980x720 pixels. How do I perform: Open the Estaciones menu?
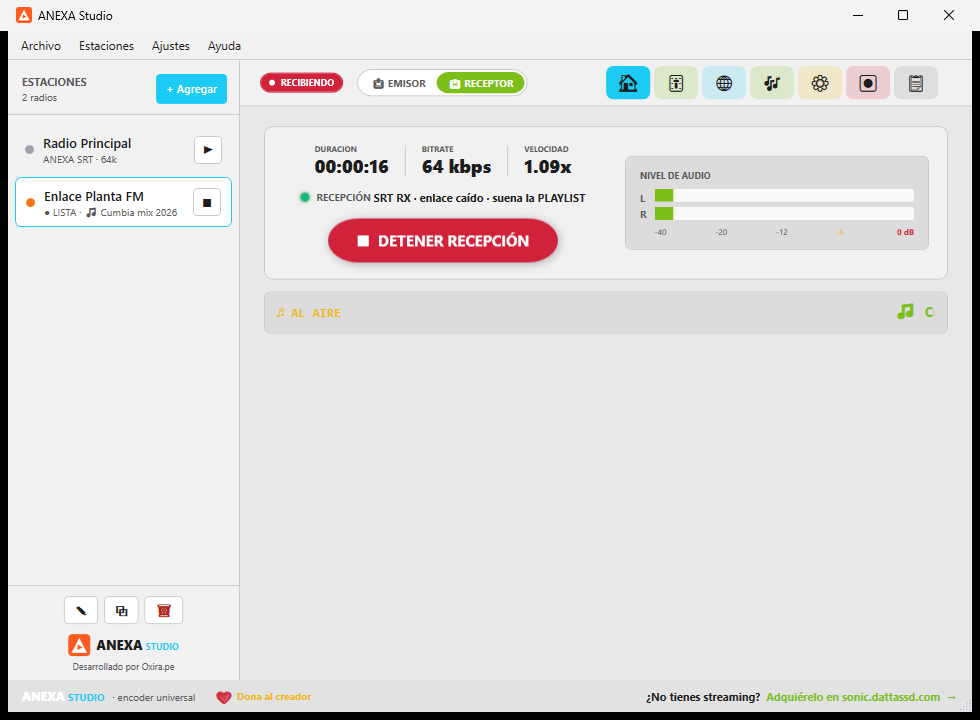[x=106, y=46]
